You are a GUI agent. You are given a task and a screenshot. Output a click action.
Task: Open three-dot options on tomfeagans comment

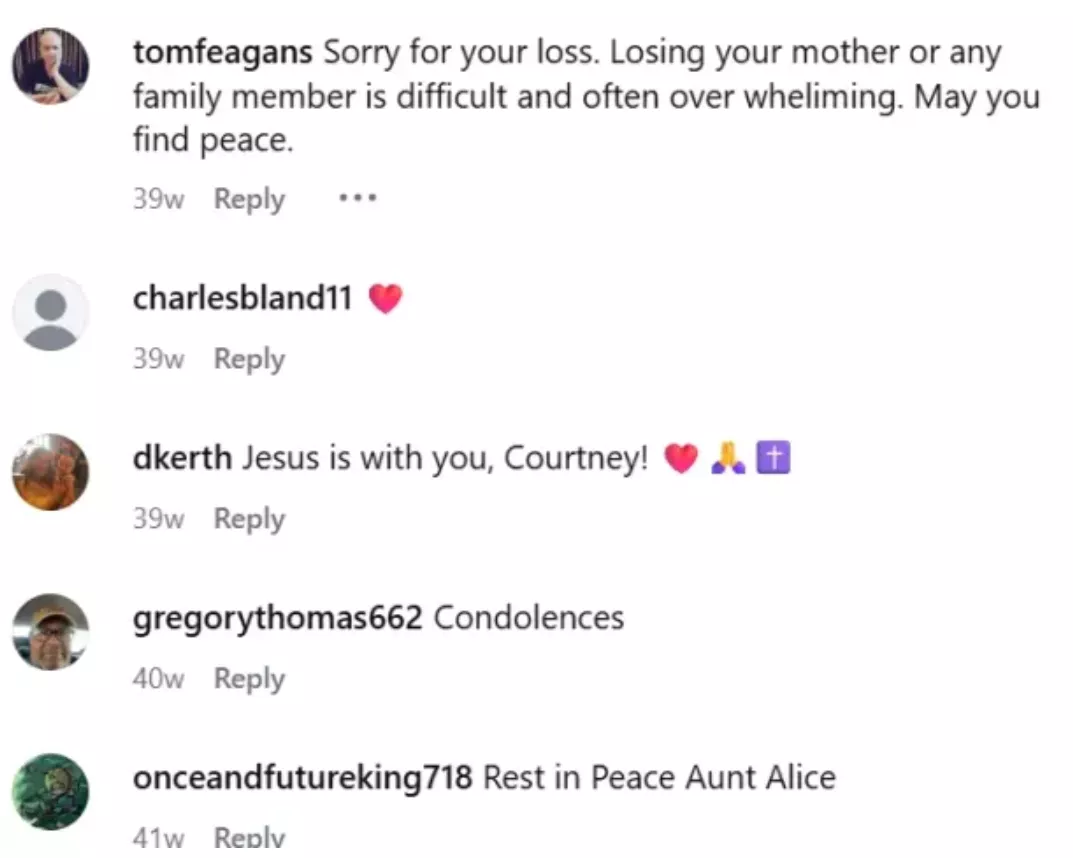coord(357,198)
